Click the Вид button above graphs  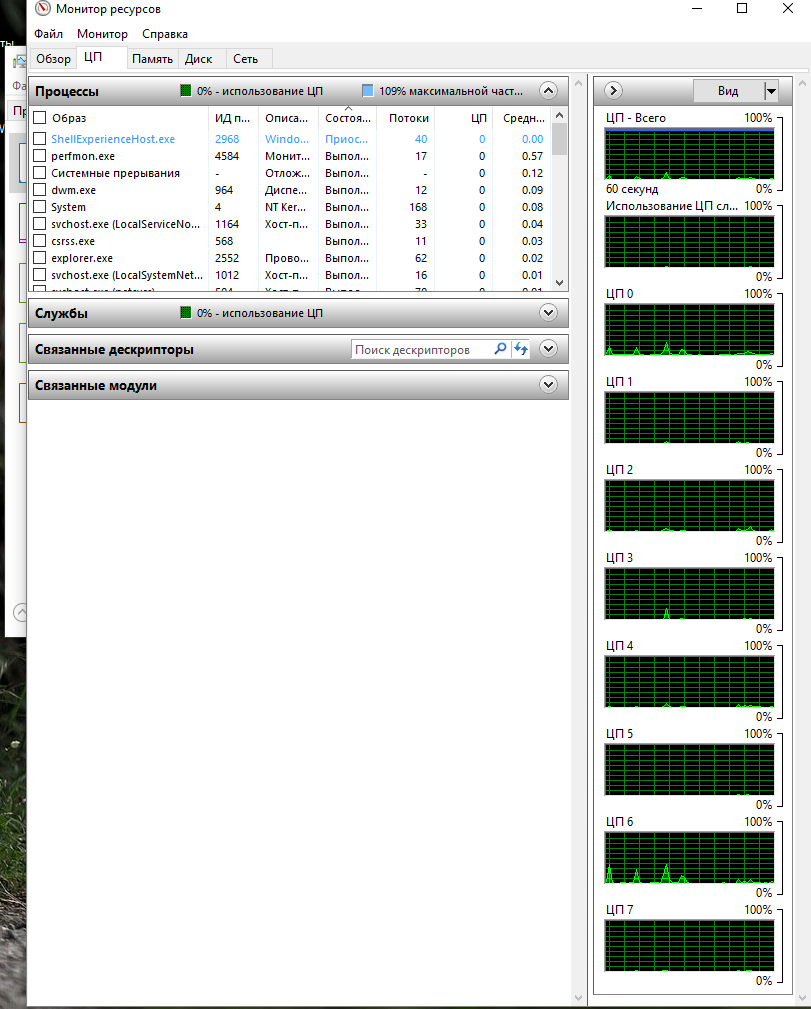pos(728,91)
